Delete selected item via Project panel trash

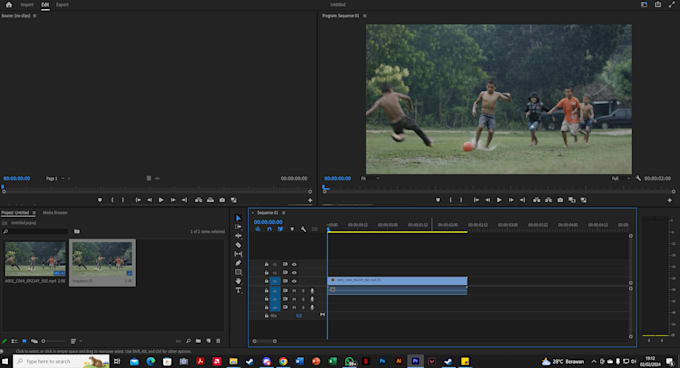click(218, 341)
